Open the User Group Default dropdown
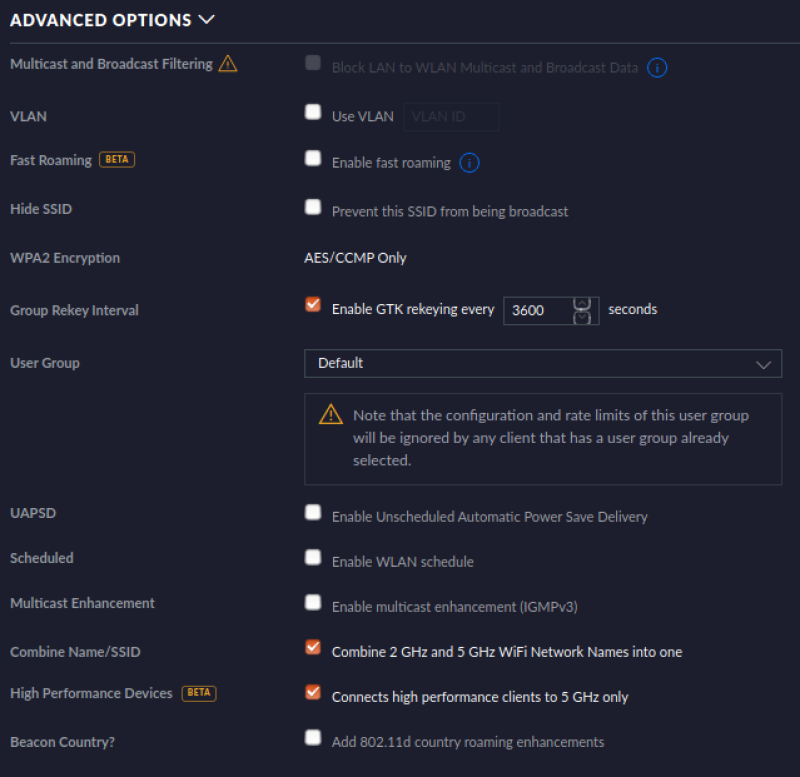This screenshot has height=777, width=800. 543,363
